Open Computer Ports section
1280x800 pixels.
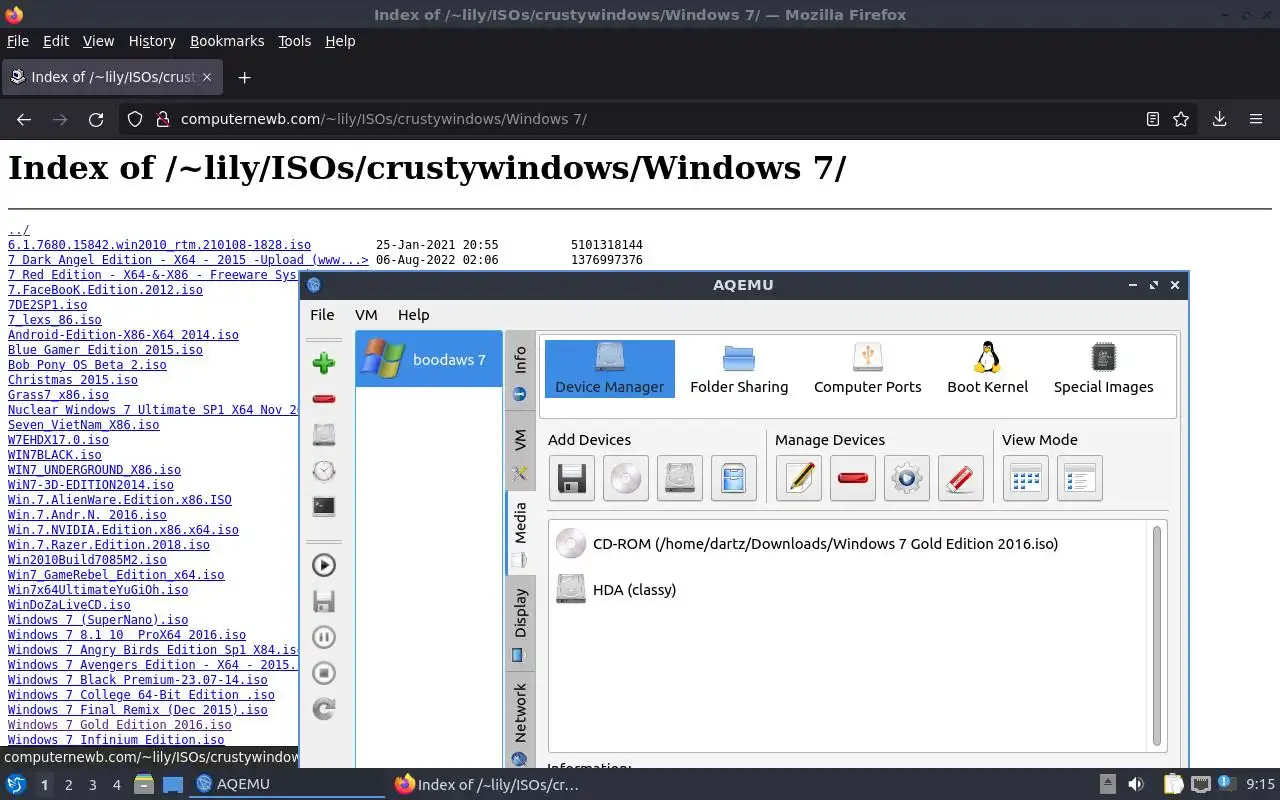[x=868, y=369]
